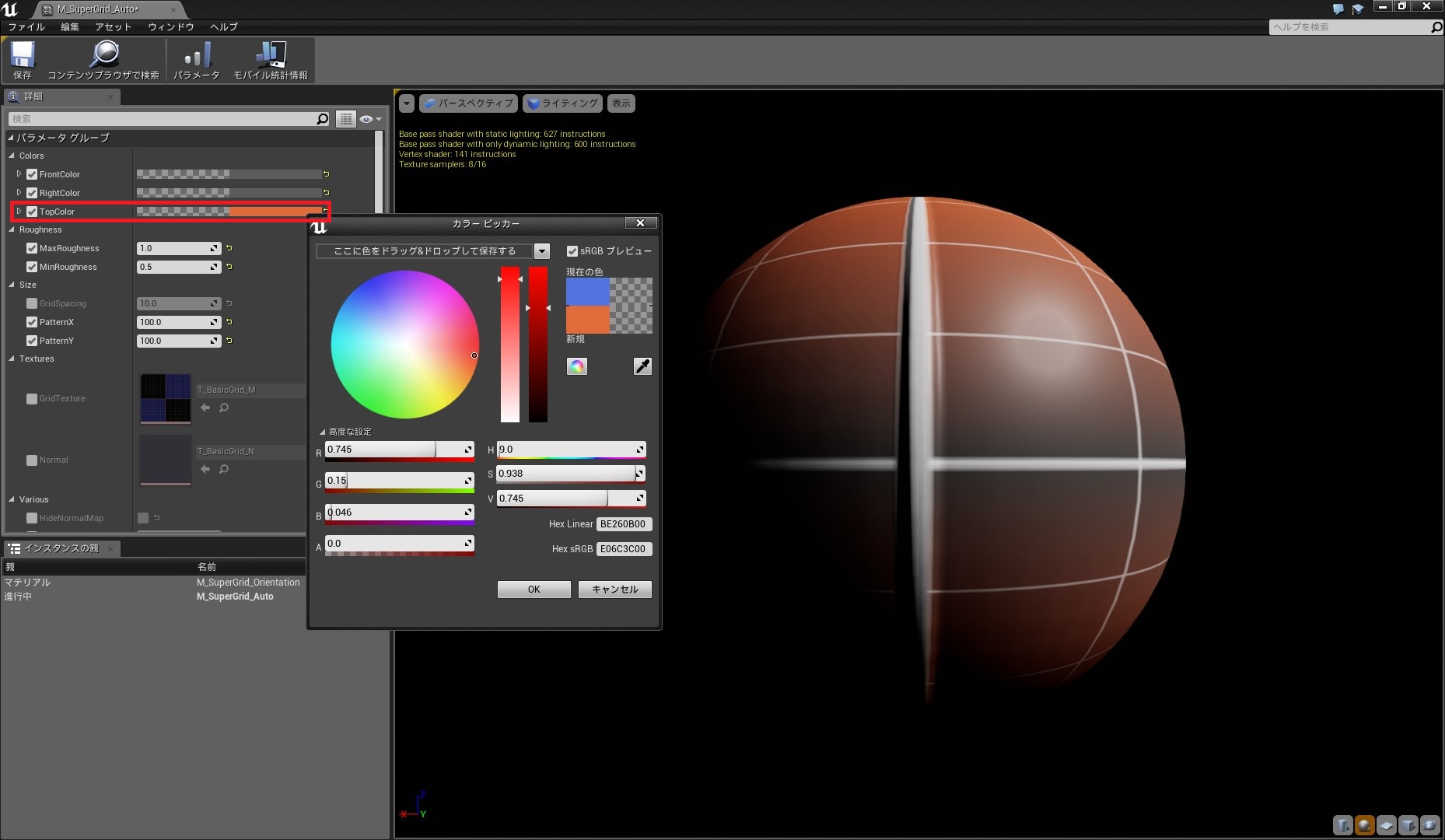Open the ウィンドウ menu
This screenshot has width=1445, height=840.
coord(170,26)
